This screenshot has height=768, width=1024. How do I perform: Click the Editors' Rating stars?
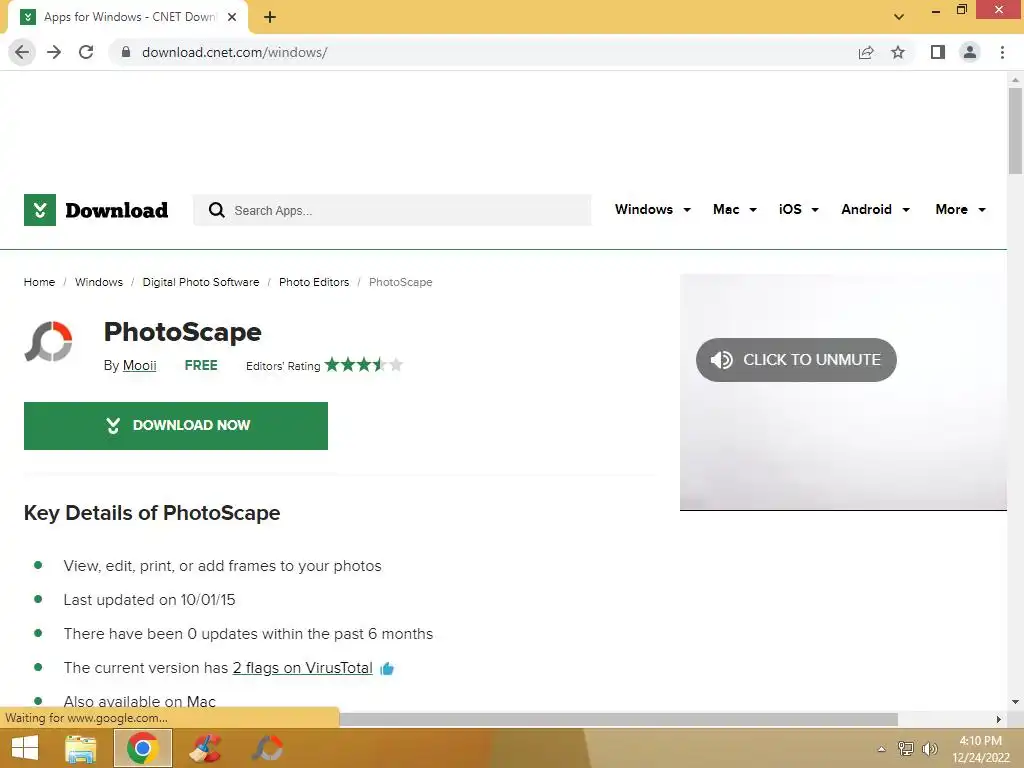tap(364, 364)
